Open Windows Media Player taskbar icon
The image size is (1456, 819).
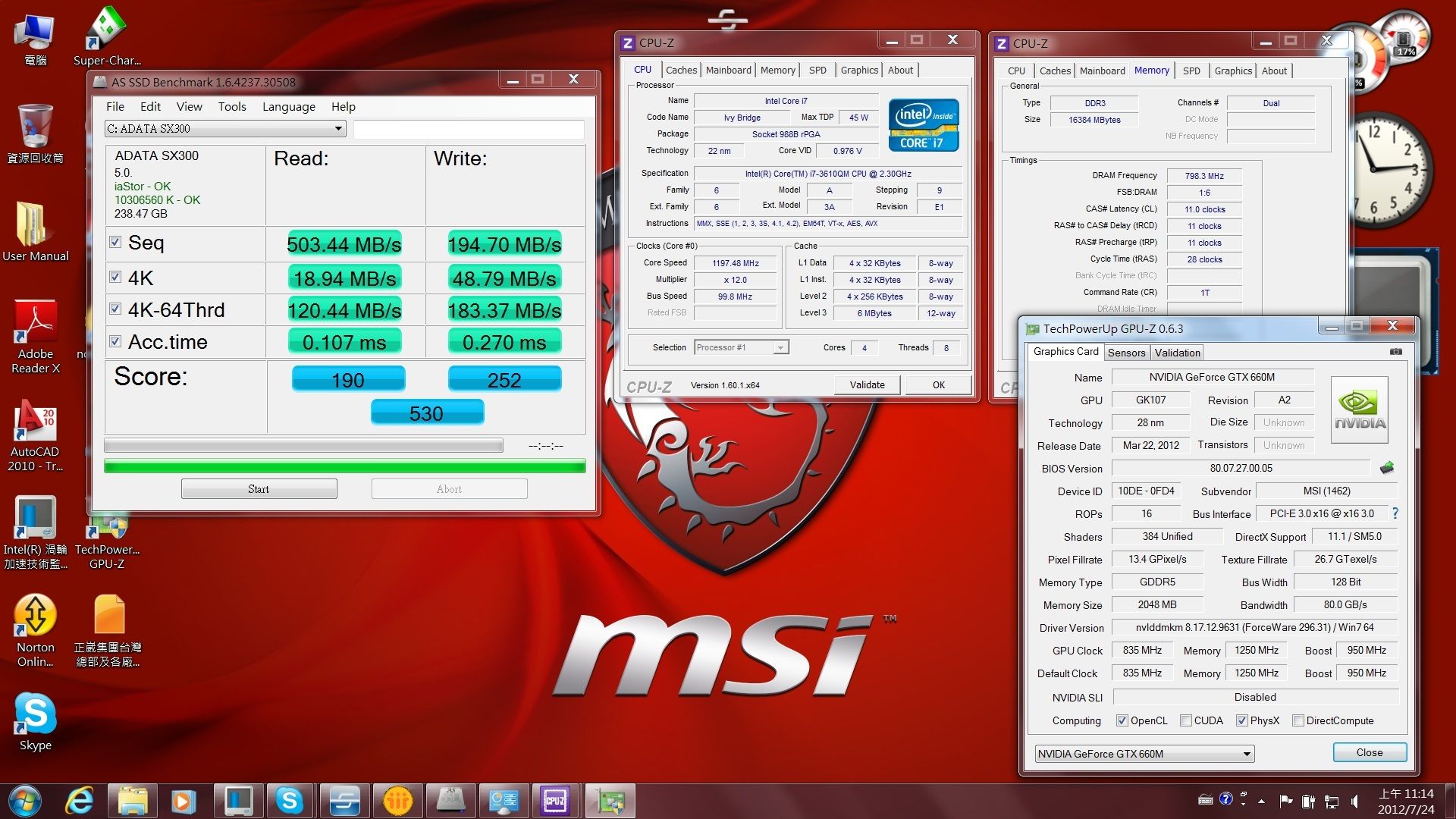[x=183, y=801]
